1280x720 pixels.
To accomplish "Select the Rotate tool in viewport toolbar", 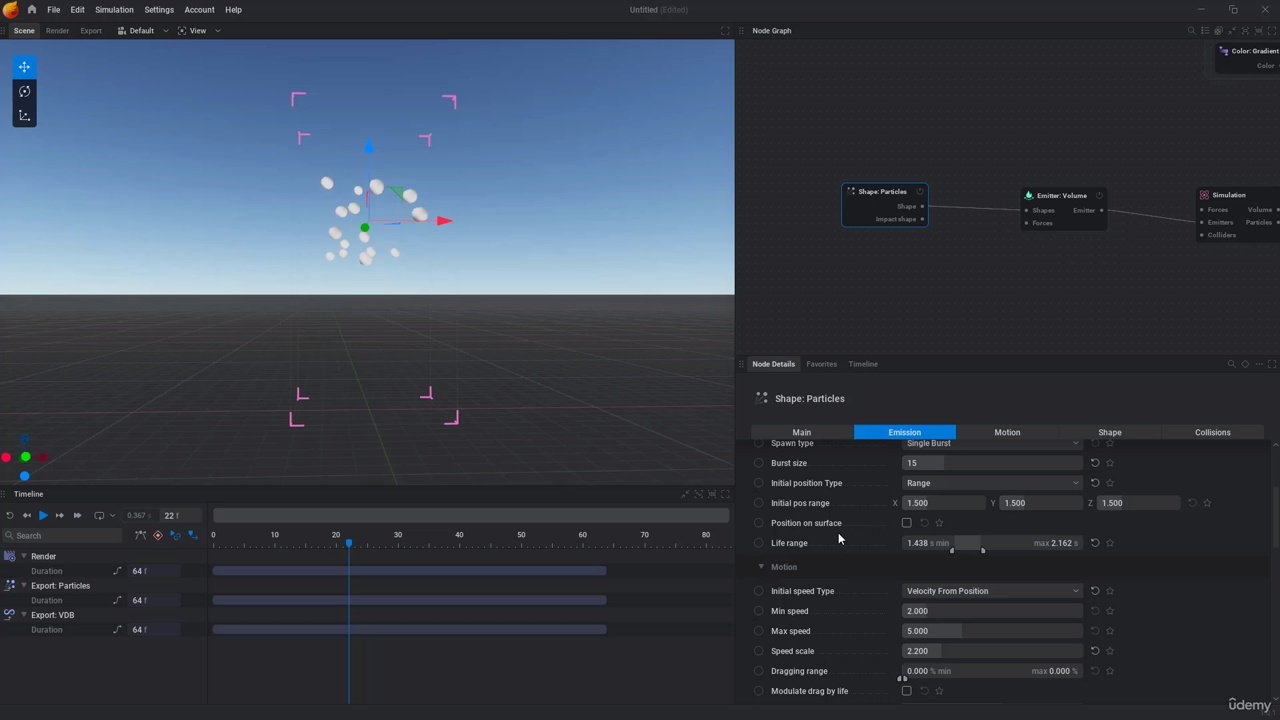I will click(x=24, y=91).
